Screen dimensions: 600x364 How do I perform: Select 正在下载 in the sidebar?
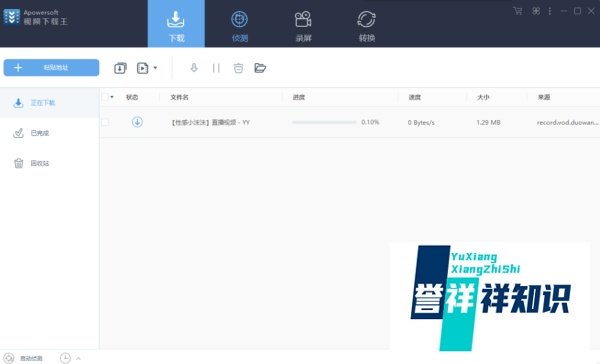point(50,103)
